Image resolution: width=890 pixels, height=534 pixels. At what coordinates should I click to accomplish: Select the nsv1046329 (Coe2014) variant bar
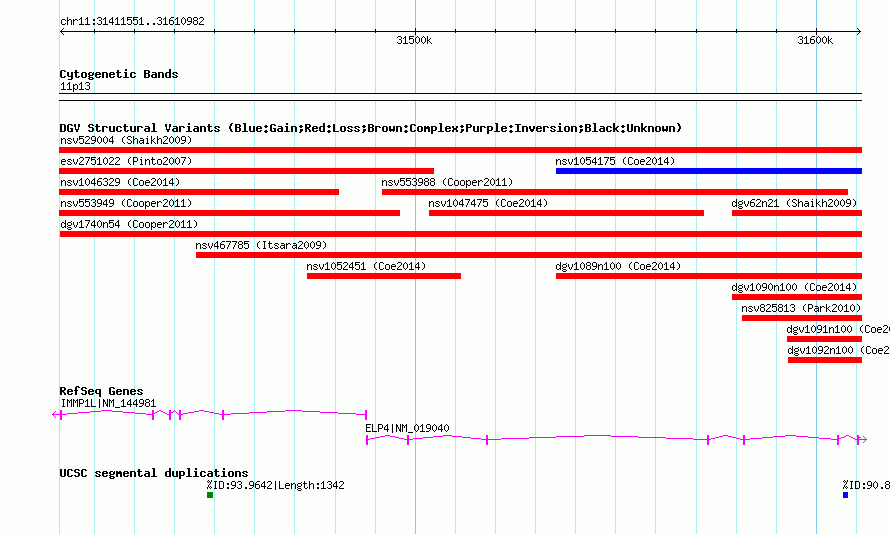199,192
